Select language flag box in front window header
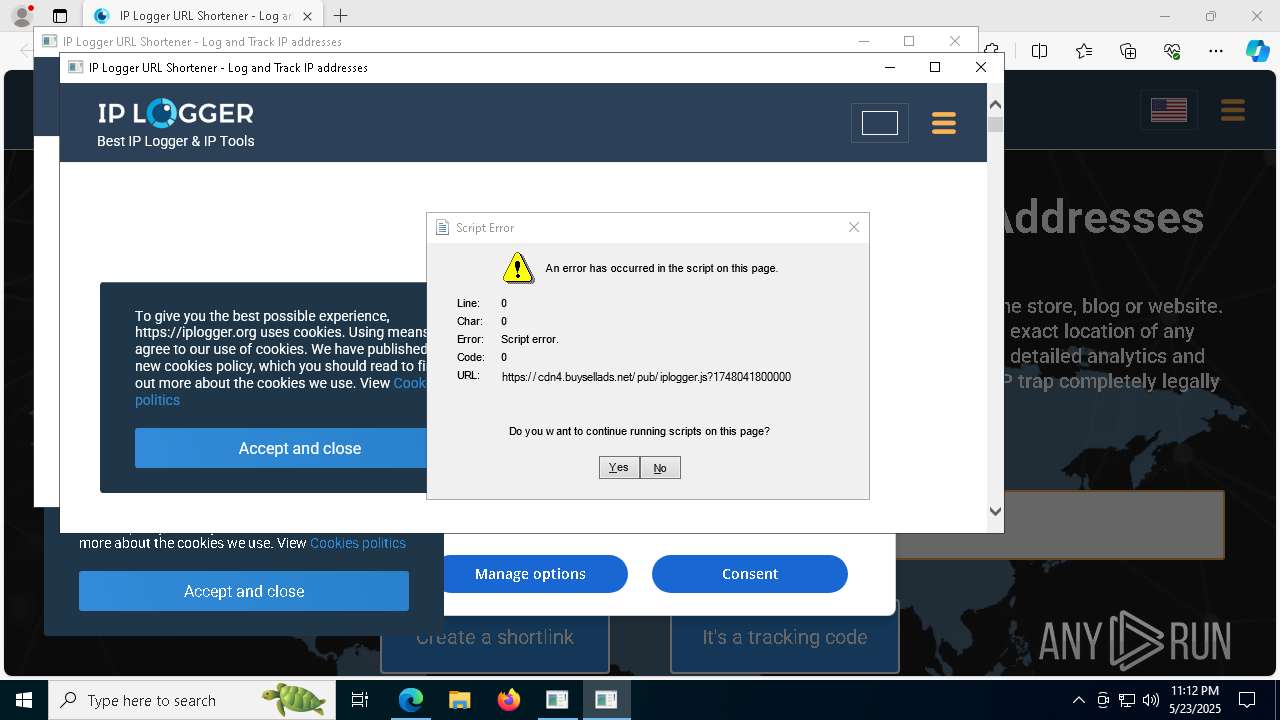 880,123
